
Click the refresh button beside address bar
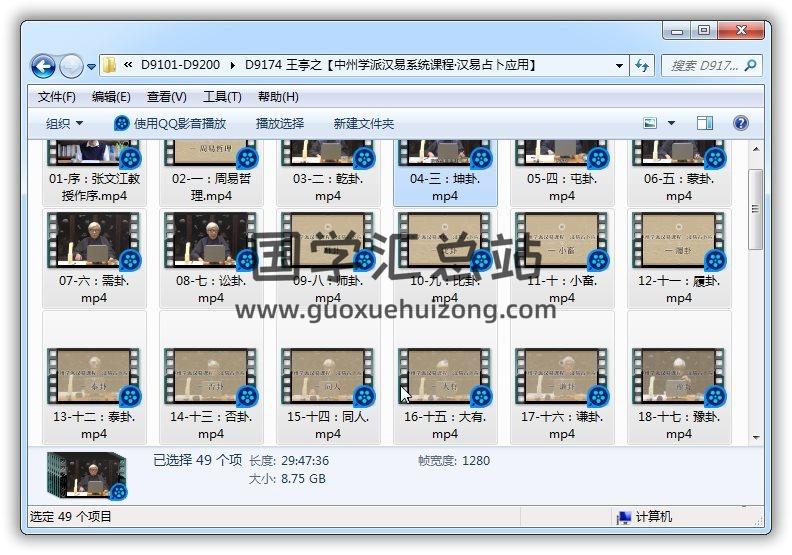click(642, 66)
